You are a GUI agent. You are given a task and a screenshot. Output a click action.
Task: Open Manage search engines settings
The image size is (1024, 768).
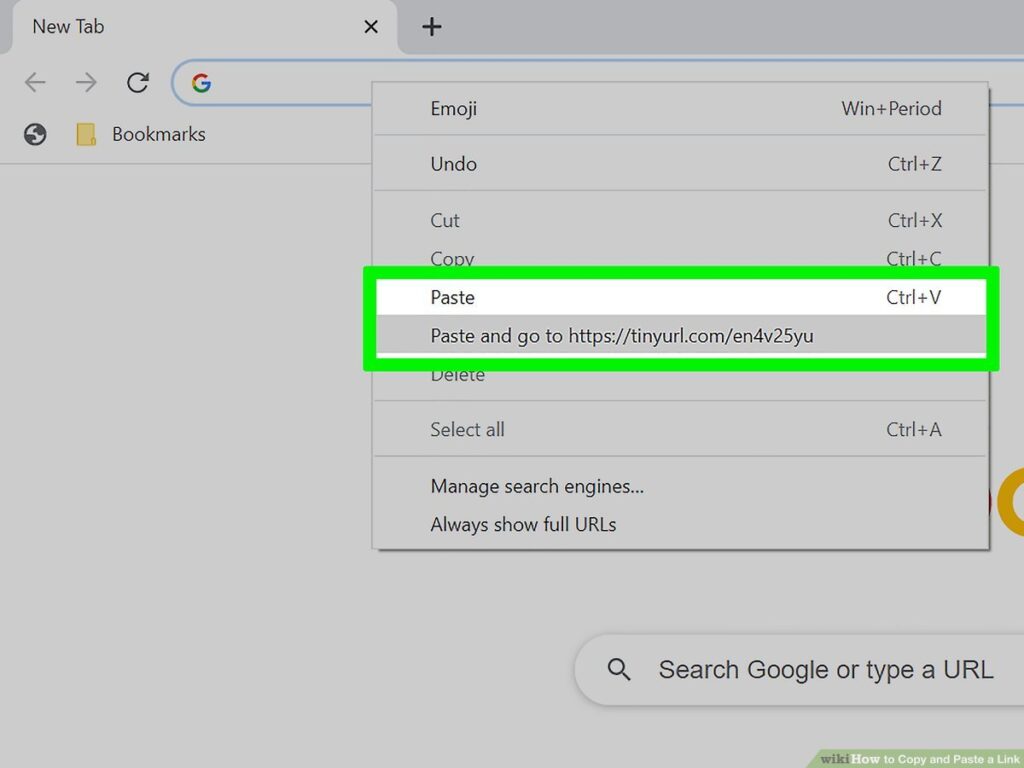[x=537, y=487]
